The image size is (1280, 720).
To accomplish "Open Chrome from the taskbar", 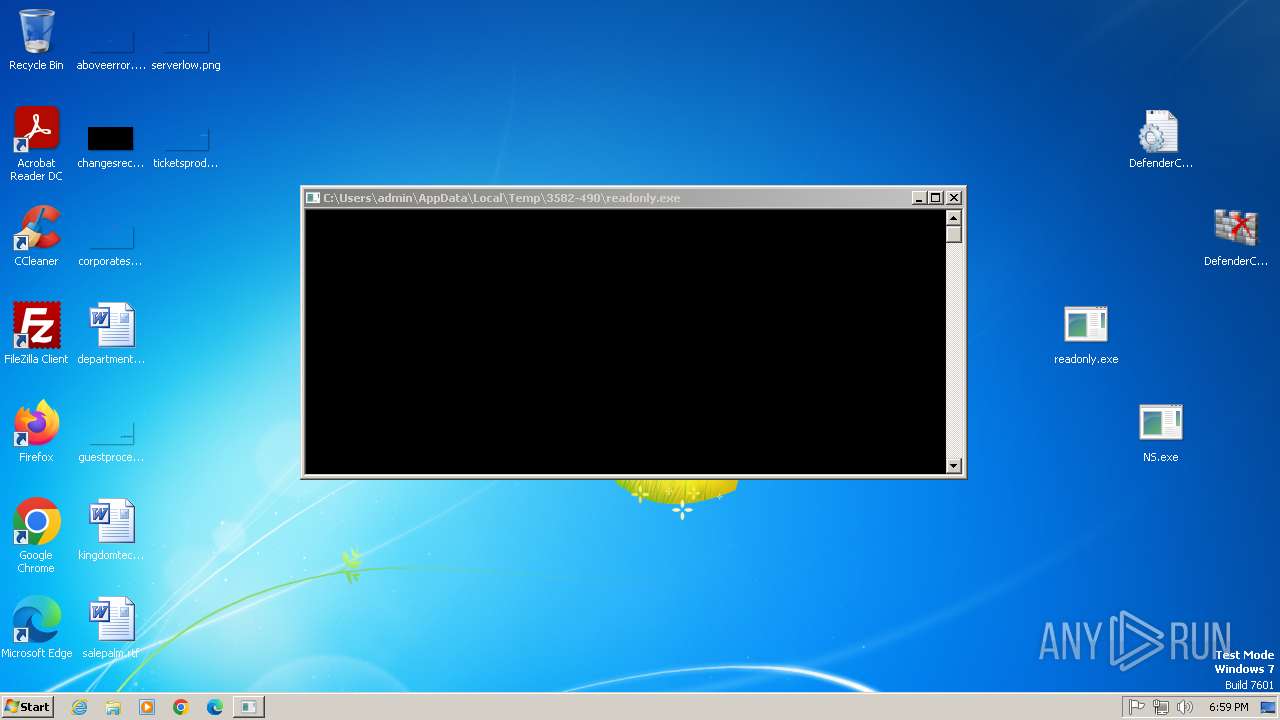I will click(181, 707).
